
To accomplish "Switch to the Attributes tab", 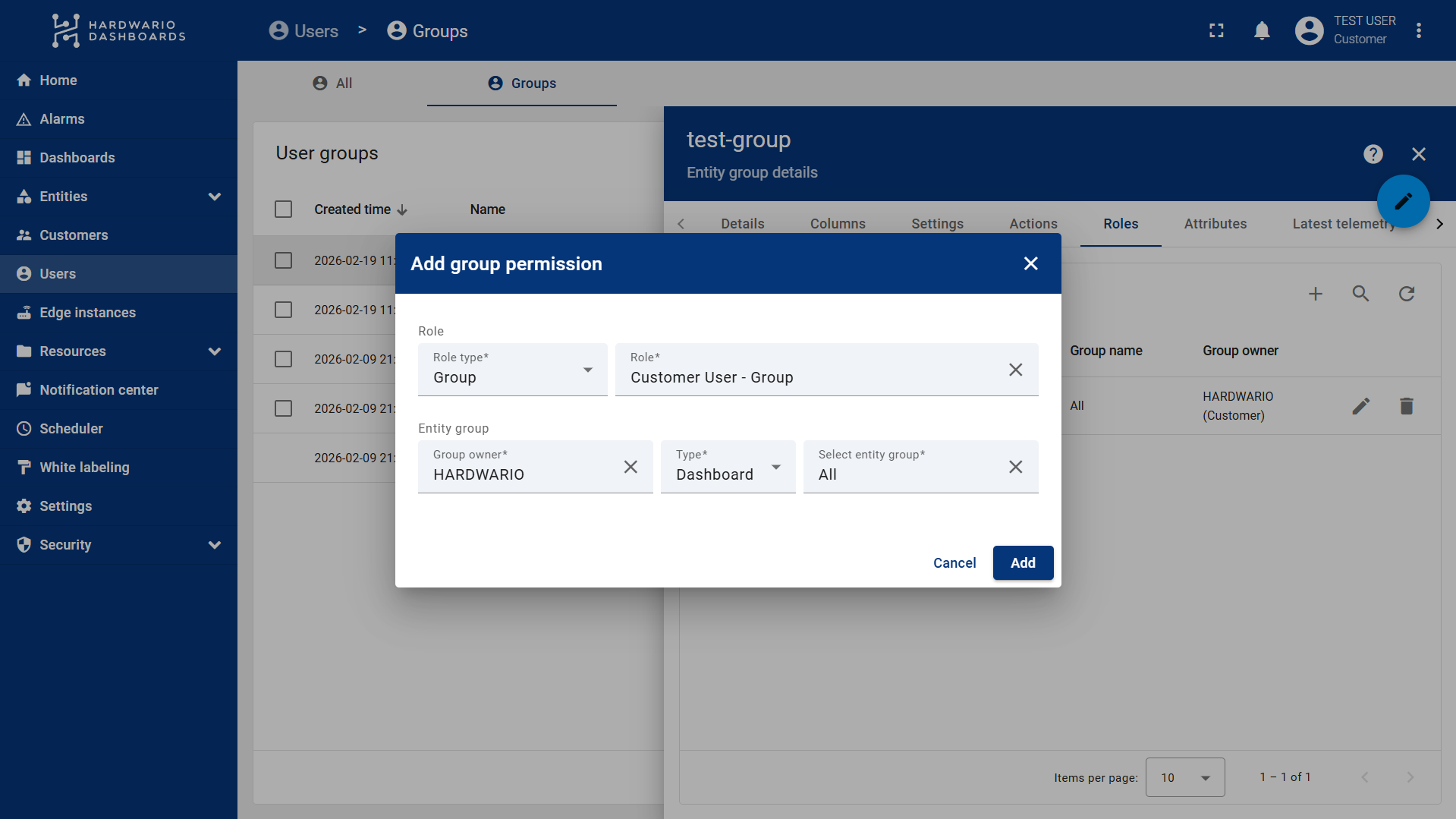I will tap(1215, 224).
